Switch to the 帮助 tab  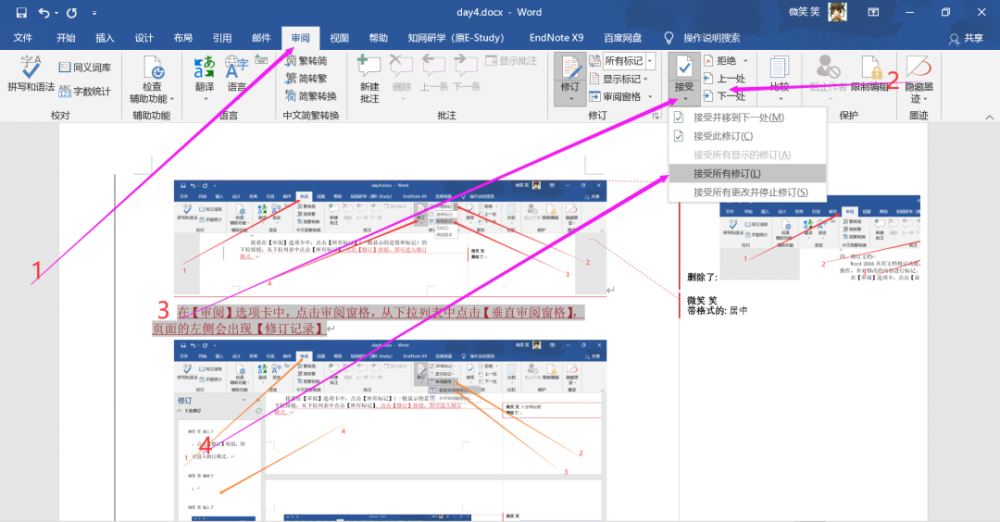(378, 38)
